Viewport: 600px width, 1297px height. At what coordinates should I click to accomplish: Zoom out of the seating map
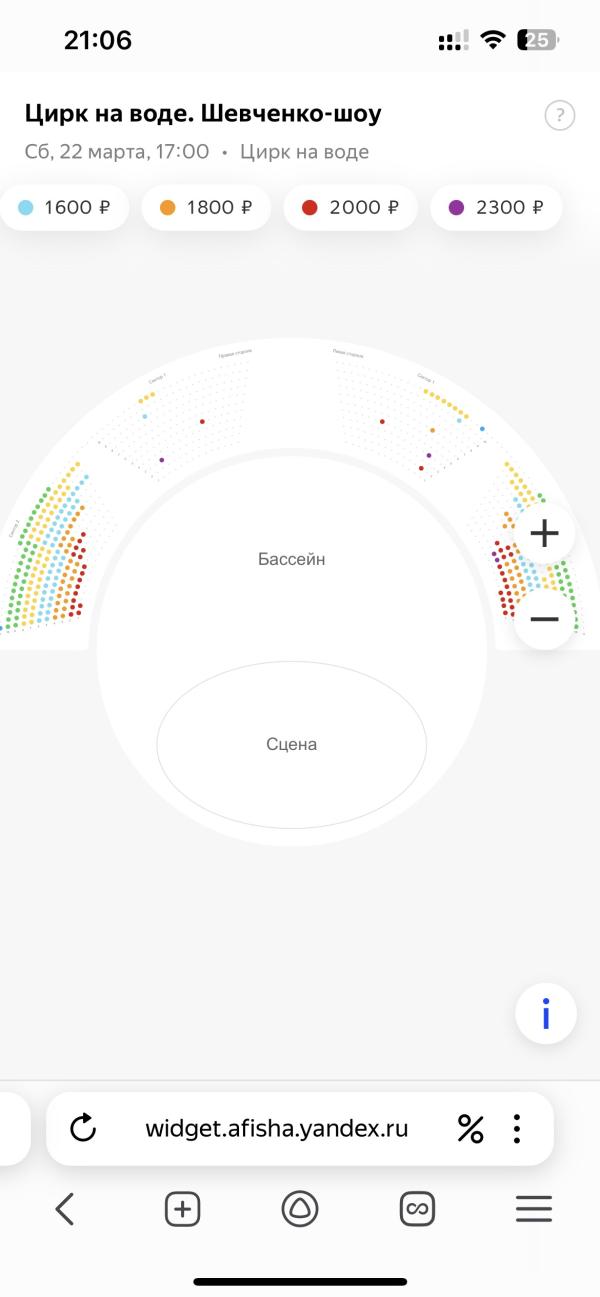click(x=544, y=619)
